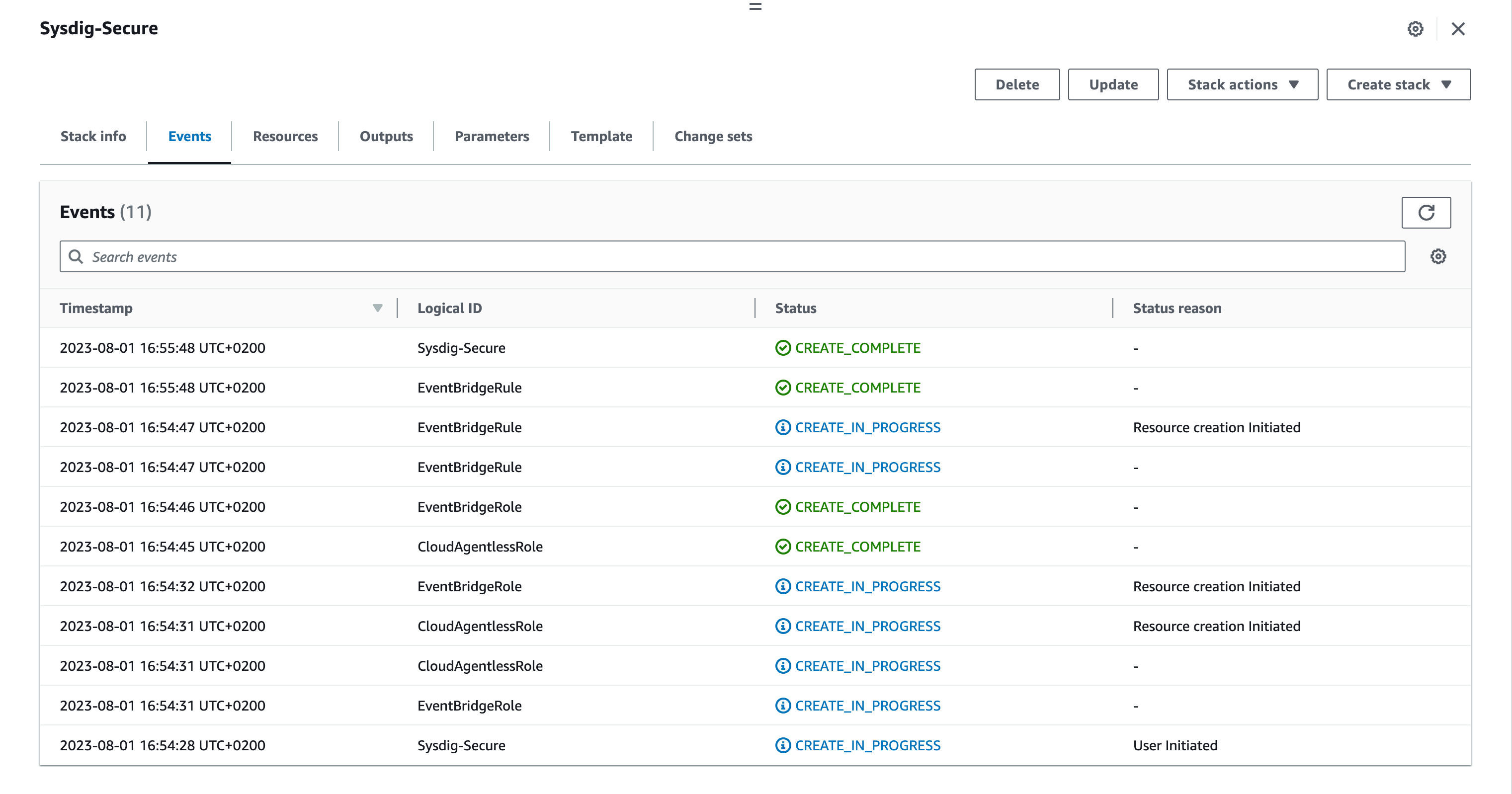The width and height of the screenshot is (1512, 794).
Task: Switch to the Parameters tab
Action: (492, 136)
